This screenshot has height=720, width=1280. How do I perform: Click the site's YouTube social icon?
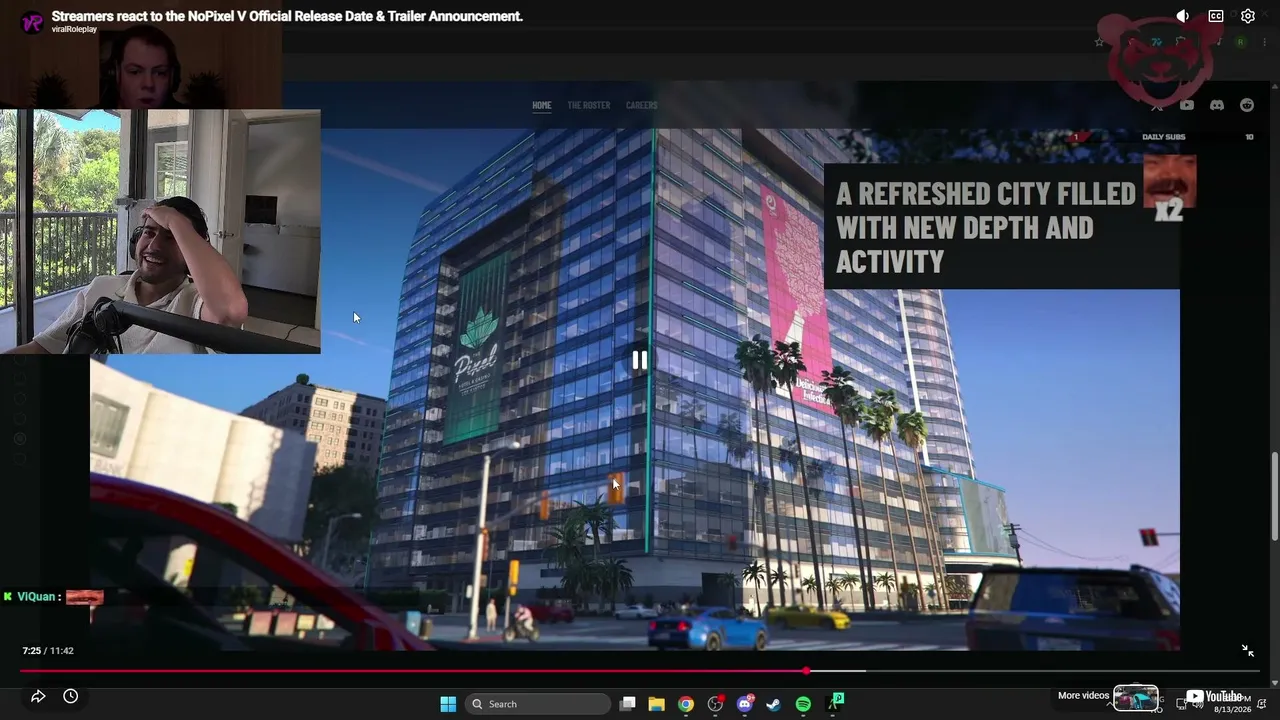click(1186, 105)
